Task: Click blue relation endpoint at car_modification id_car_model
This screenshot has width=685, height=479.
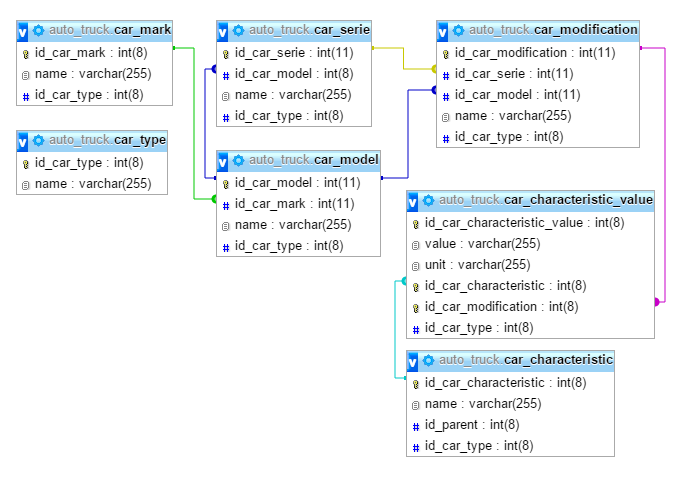Action: 434,90
